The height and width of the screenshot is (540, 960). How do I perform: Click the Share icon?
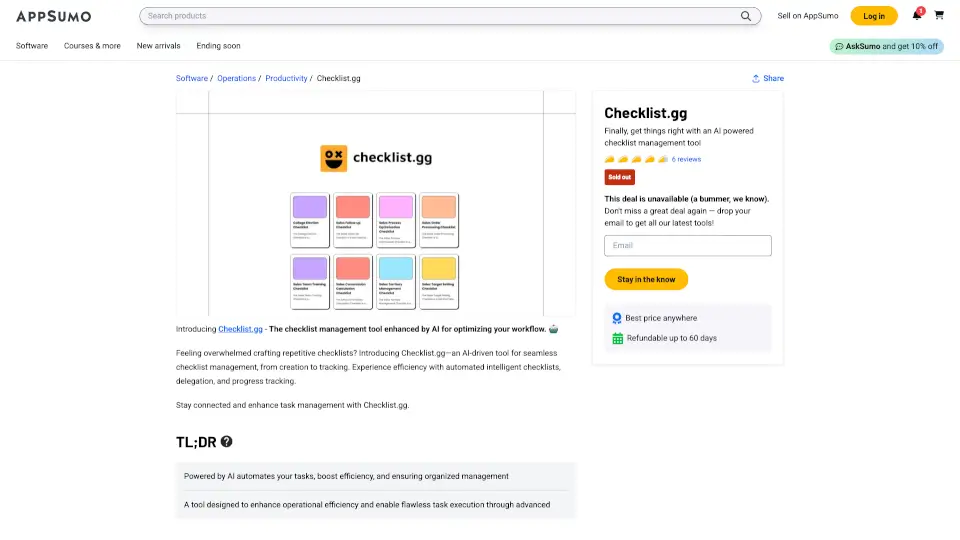756,78
